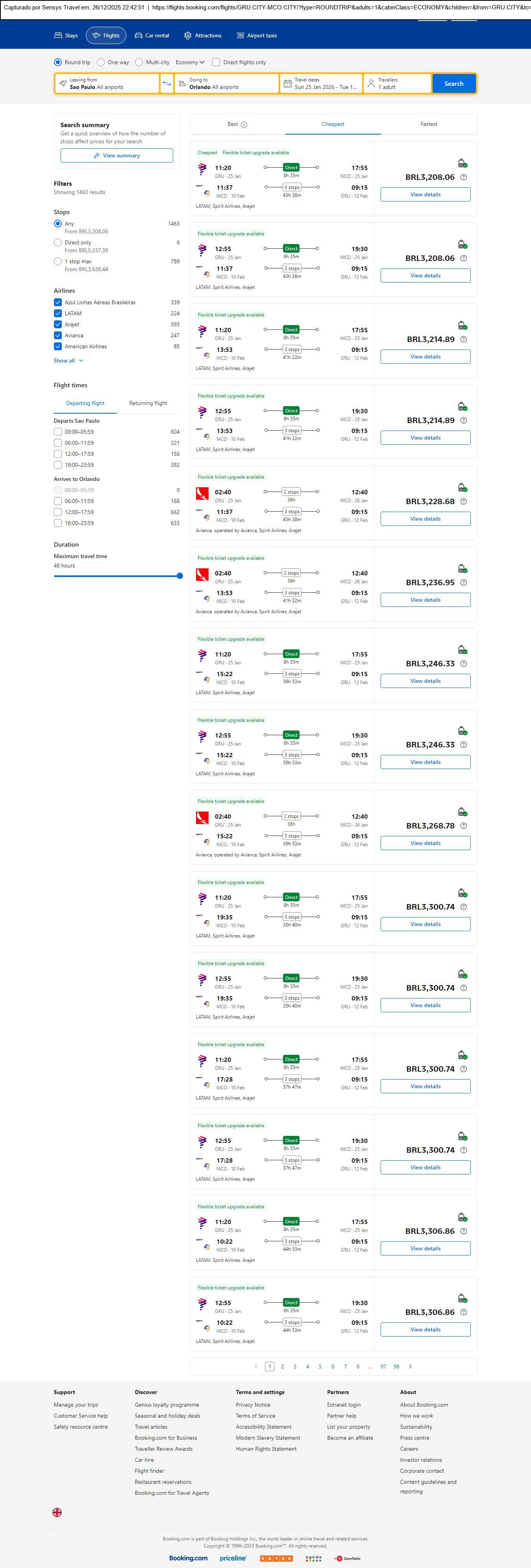Click the UK flag language icon in footer

tap(57, 1512)
